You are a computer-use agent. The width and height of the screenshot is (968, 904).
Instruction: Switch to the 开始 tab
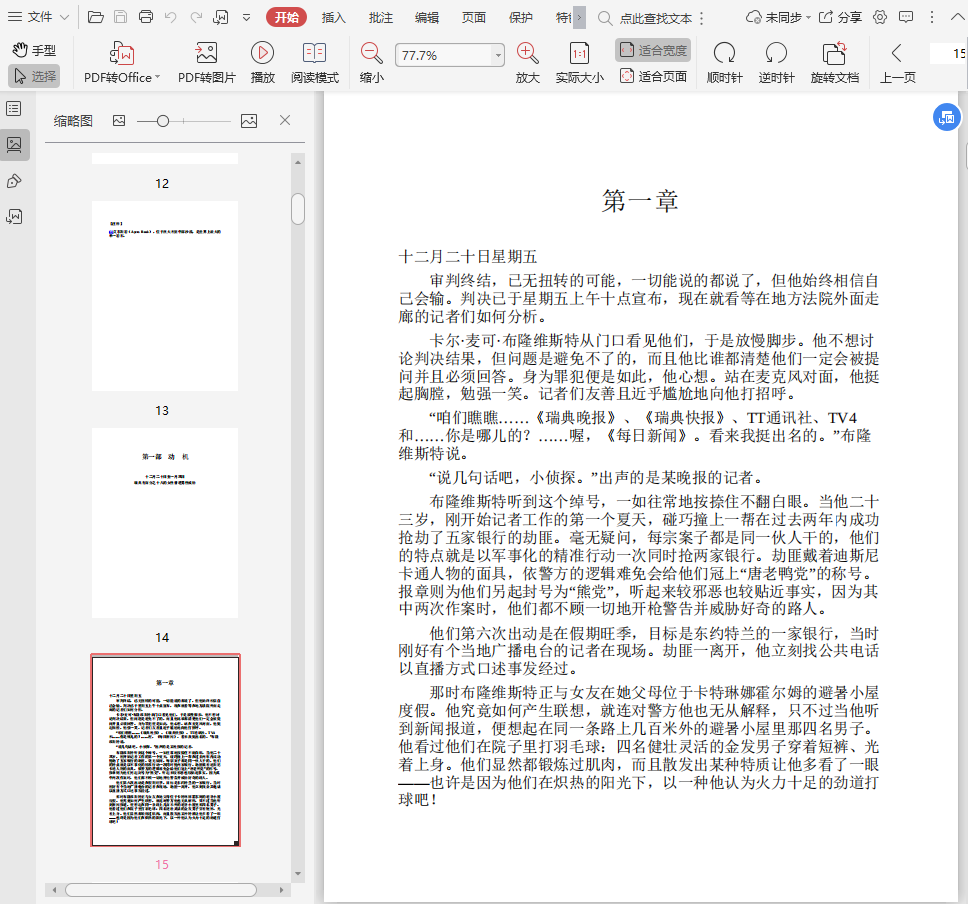click(x=286, y=17)
